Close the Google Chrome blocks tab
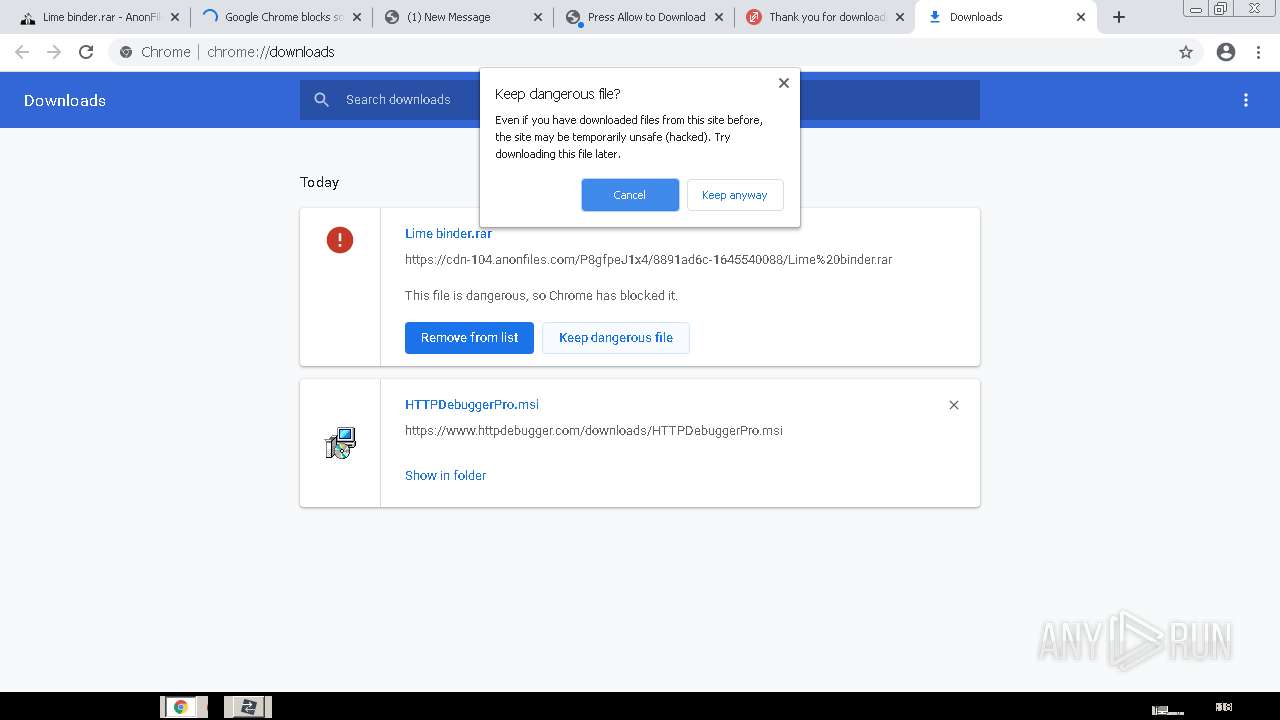The image size is (1280, 720). click(357, 17)
